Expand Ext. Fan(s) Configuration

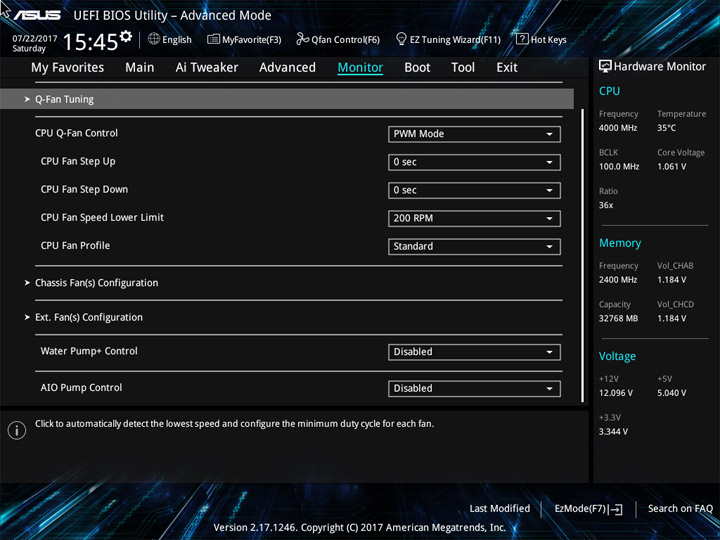89,317
